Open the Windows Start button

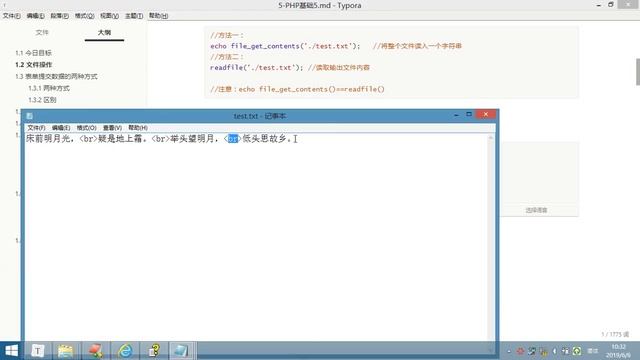point(12,351)
